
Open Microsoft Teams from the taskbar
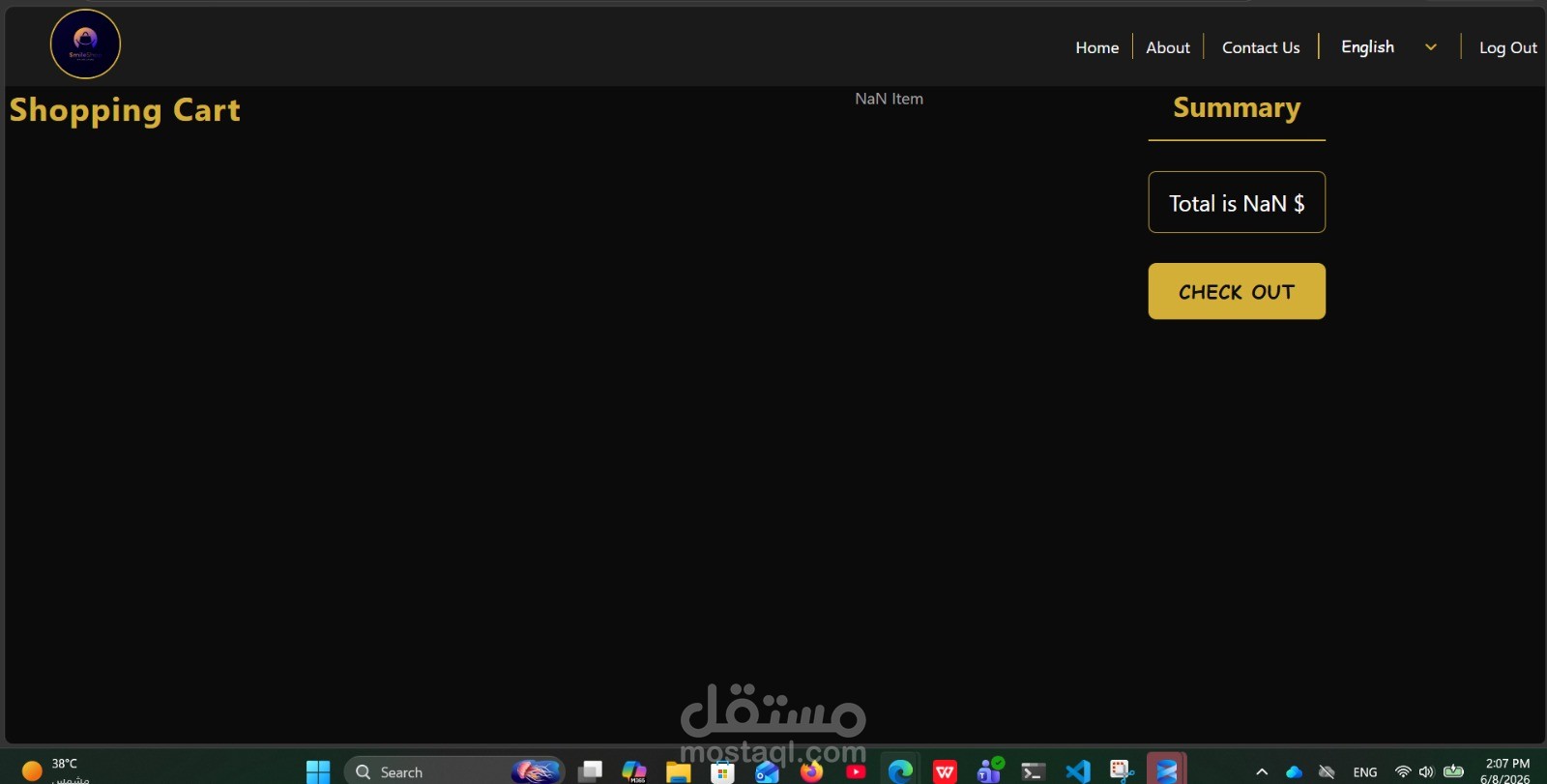pyautogui.click(x=989, y=770)
